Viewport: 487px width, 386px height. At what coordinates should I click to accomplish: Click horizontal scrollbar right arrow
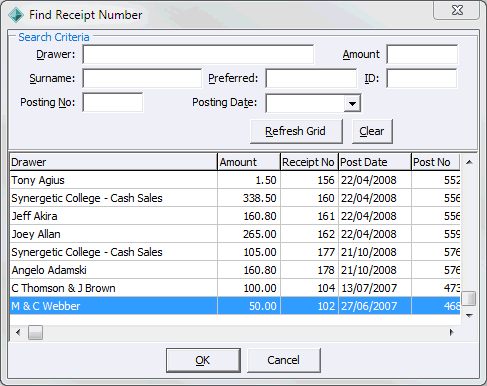[451, 332]
